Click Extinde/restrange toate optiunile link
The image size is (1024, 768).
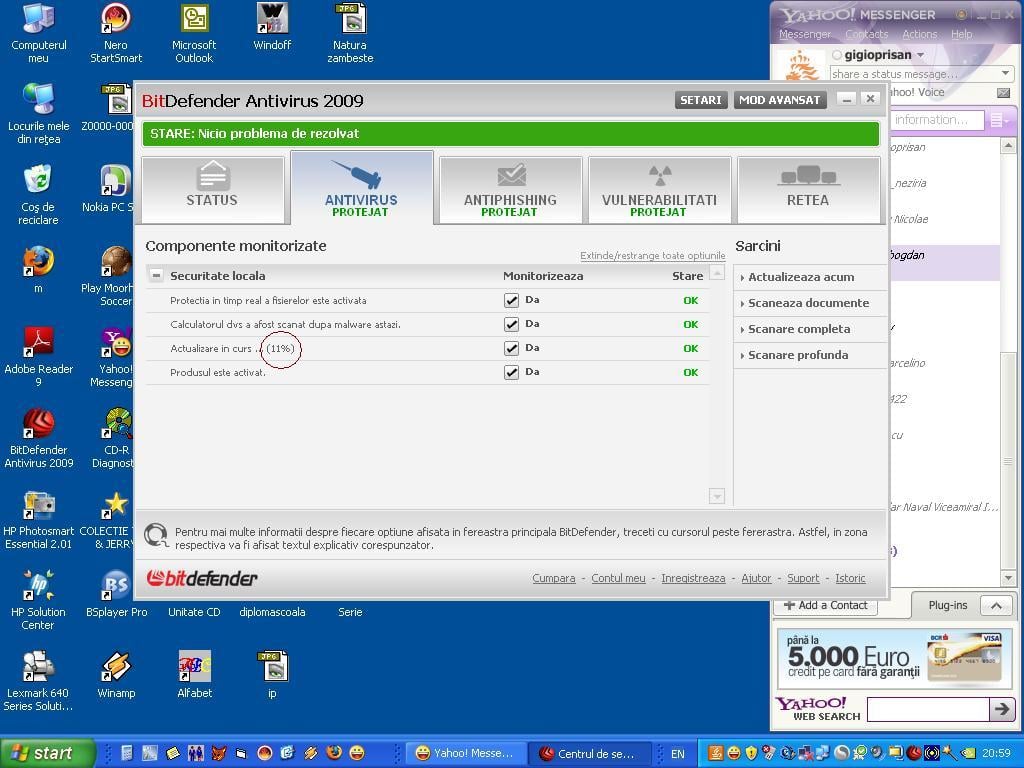(652, 255)
